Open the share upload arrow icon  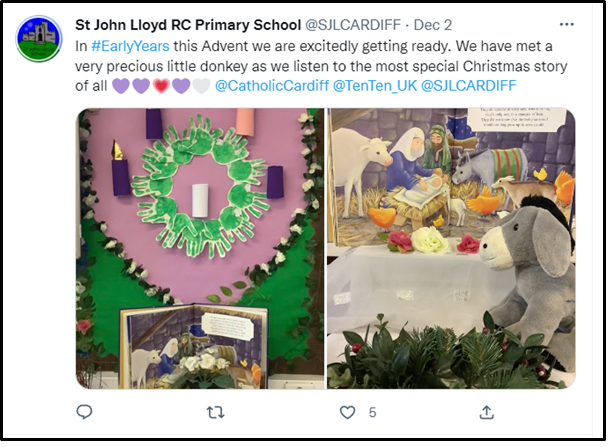(x=486, y=412)
